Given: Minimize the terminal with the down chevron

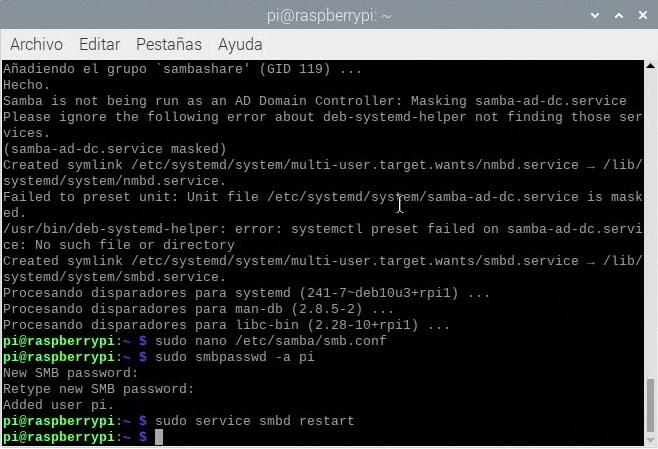Looking at the screenshot, I should [595, 16].
